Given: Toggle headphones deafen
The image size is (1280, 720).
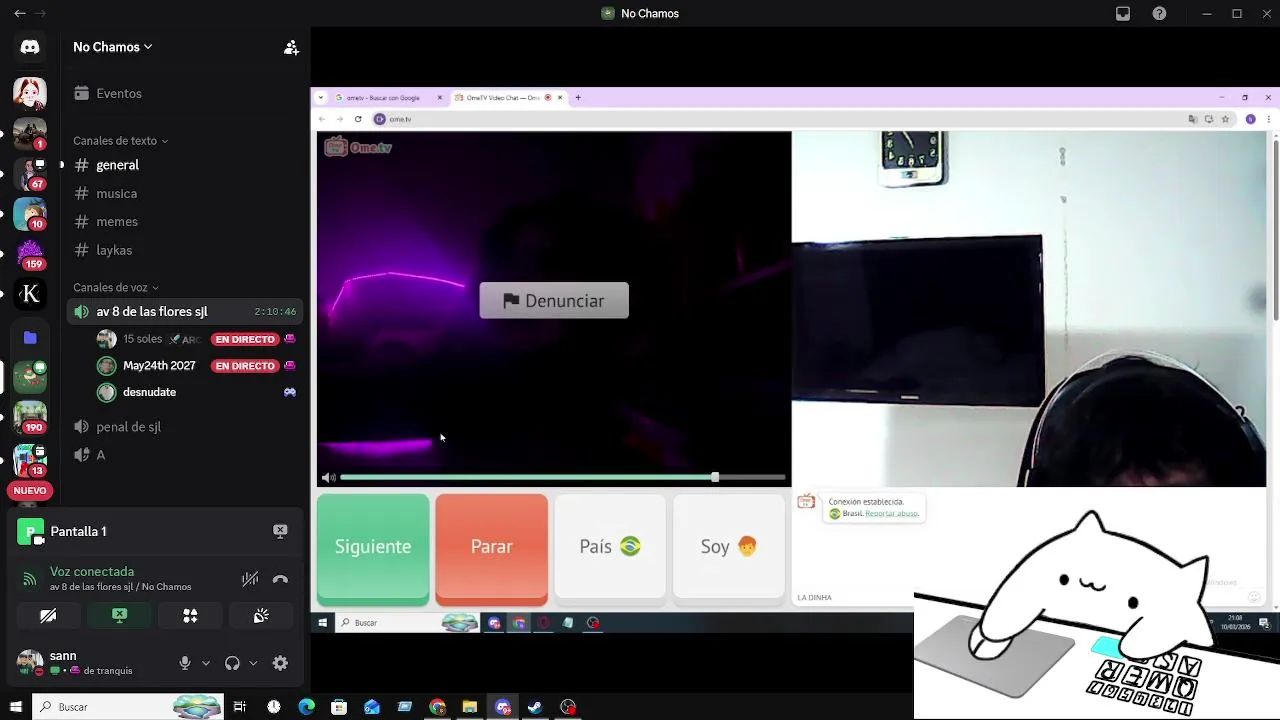Looking at the screenshot, I should pyautogui.click(x=232, y=663).
